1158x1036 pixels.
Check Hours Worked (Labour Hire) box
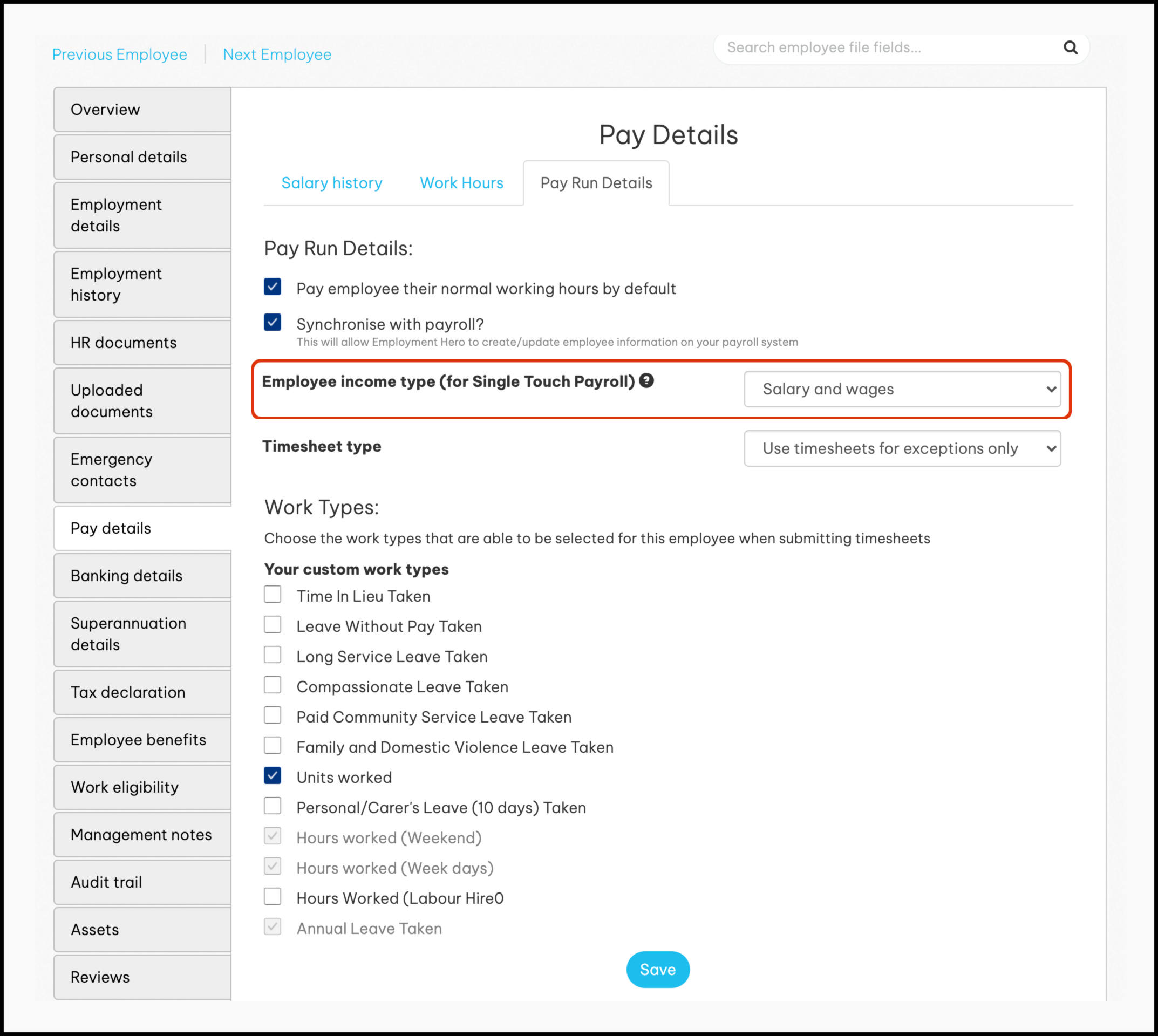[272, 897]
